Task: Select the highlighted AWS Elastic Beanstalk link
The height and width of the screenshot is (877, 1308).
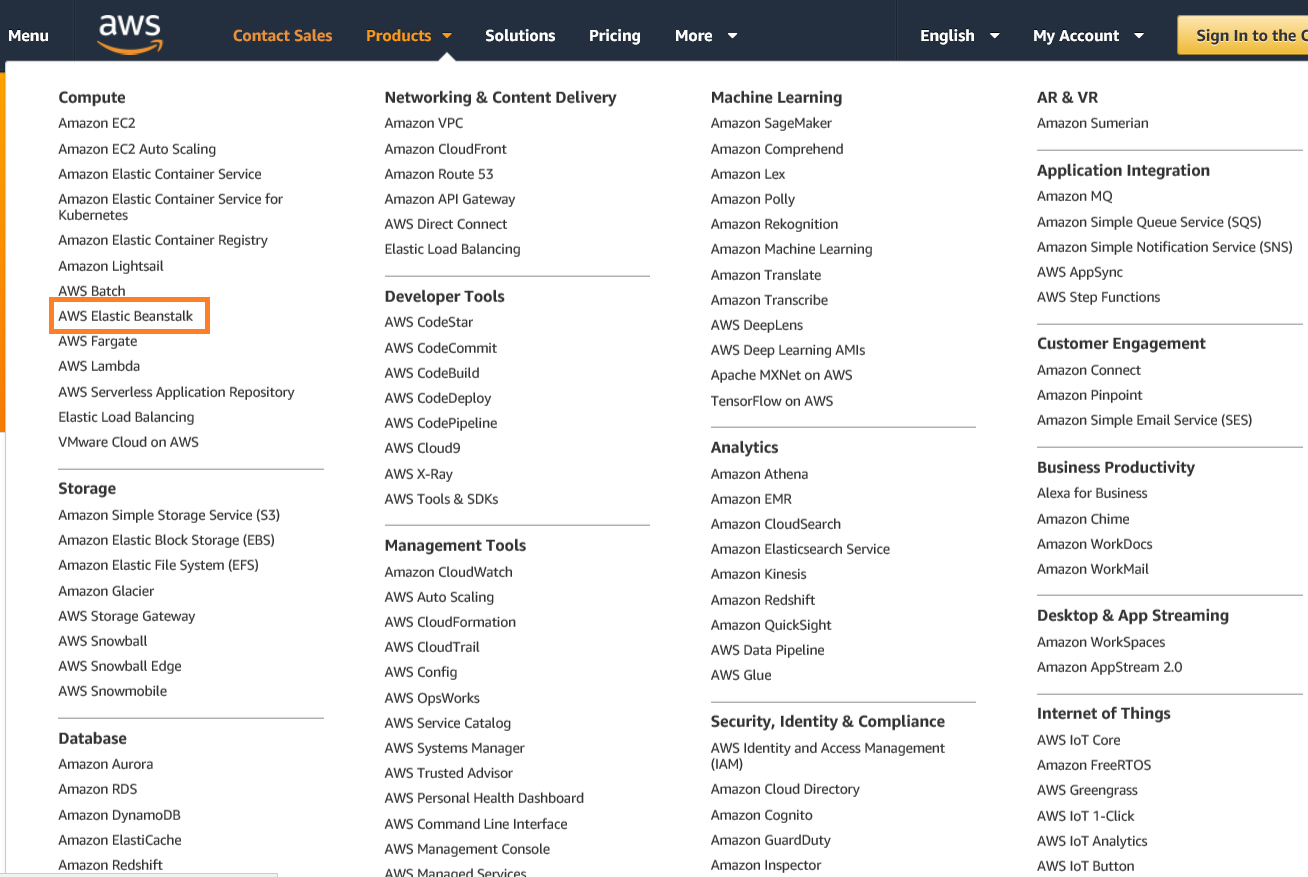Action: tap(129, 315)
